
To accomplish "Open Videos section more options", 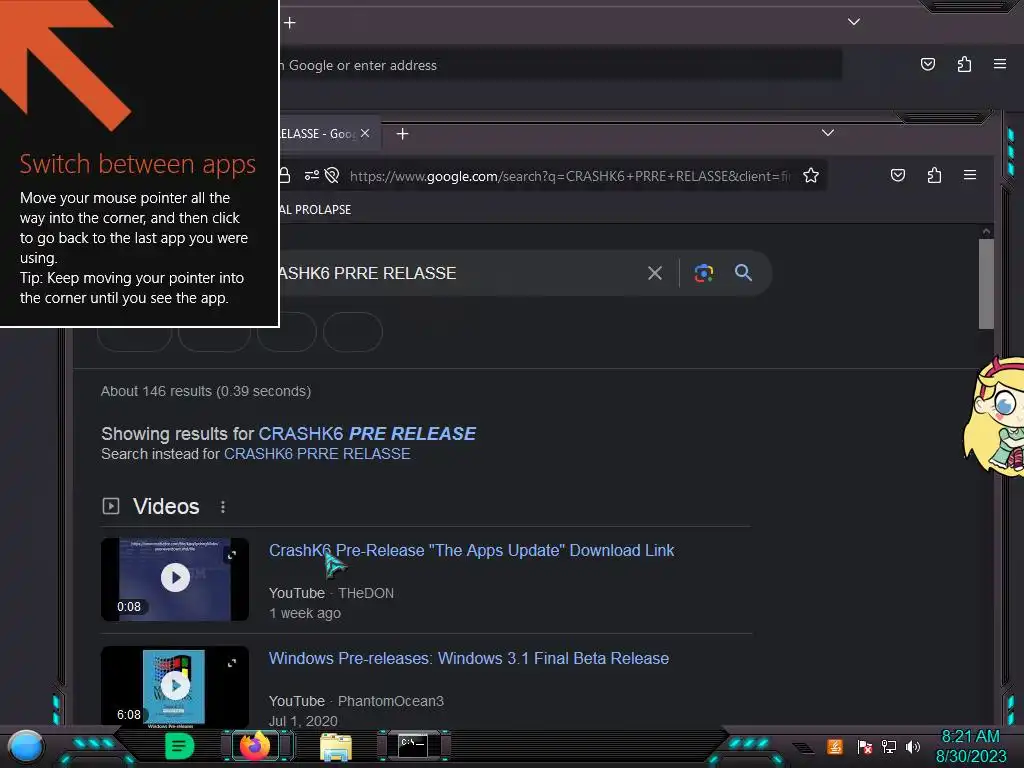I will tap(223, 507).
